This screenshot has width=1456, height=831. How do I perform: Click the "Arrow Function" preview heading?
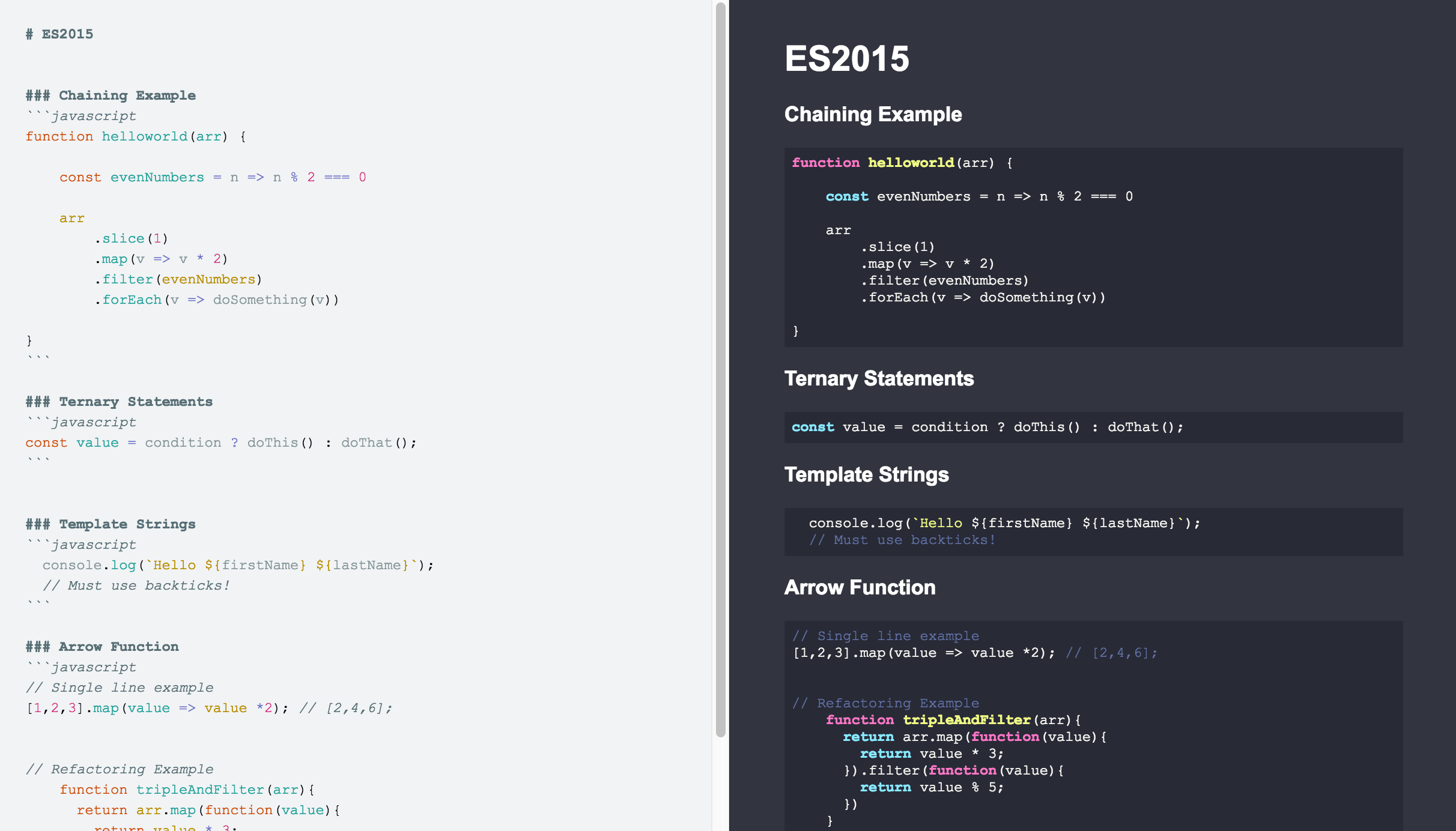coord(860,587)
